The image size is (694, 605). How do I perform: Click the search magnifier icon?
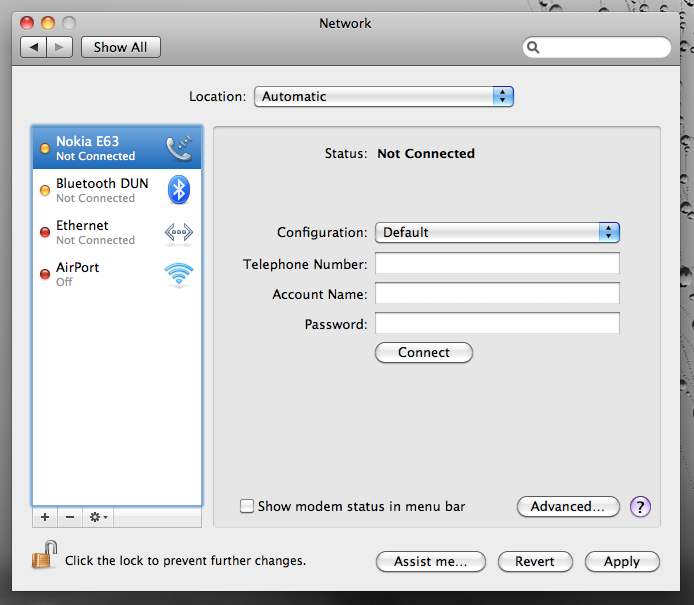(533, 47)
